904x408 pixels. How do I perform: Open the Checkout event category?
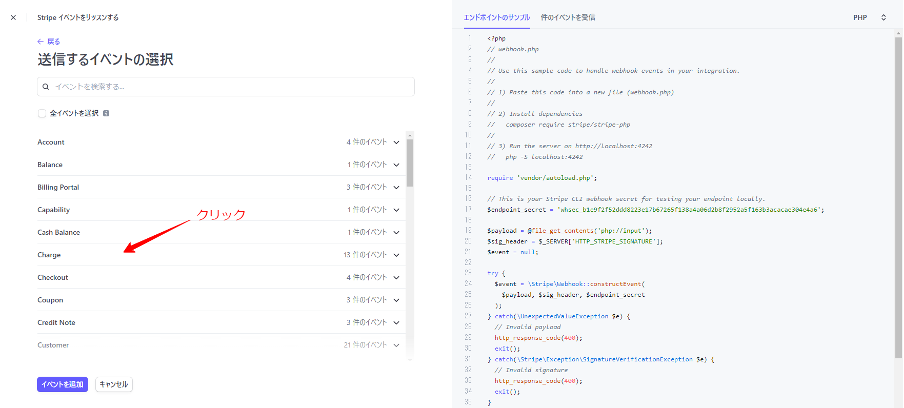click(53, 277)
